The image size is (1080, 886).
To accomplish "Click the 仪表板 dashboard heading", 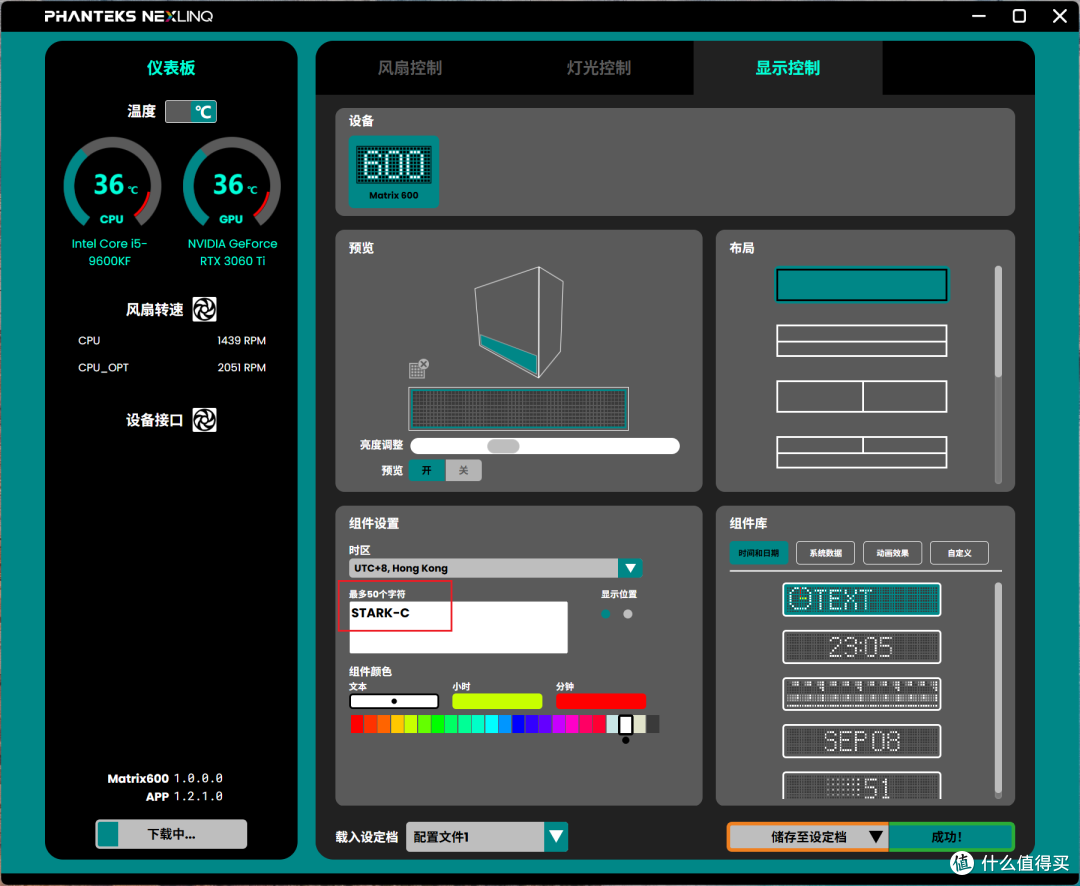I will pos(171,68).
